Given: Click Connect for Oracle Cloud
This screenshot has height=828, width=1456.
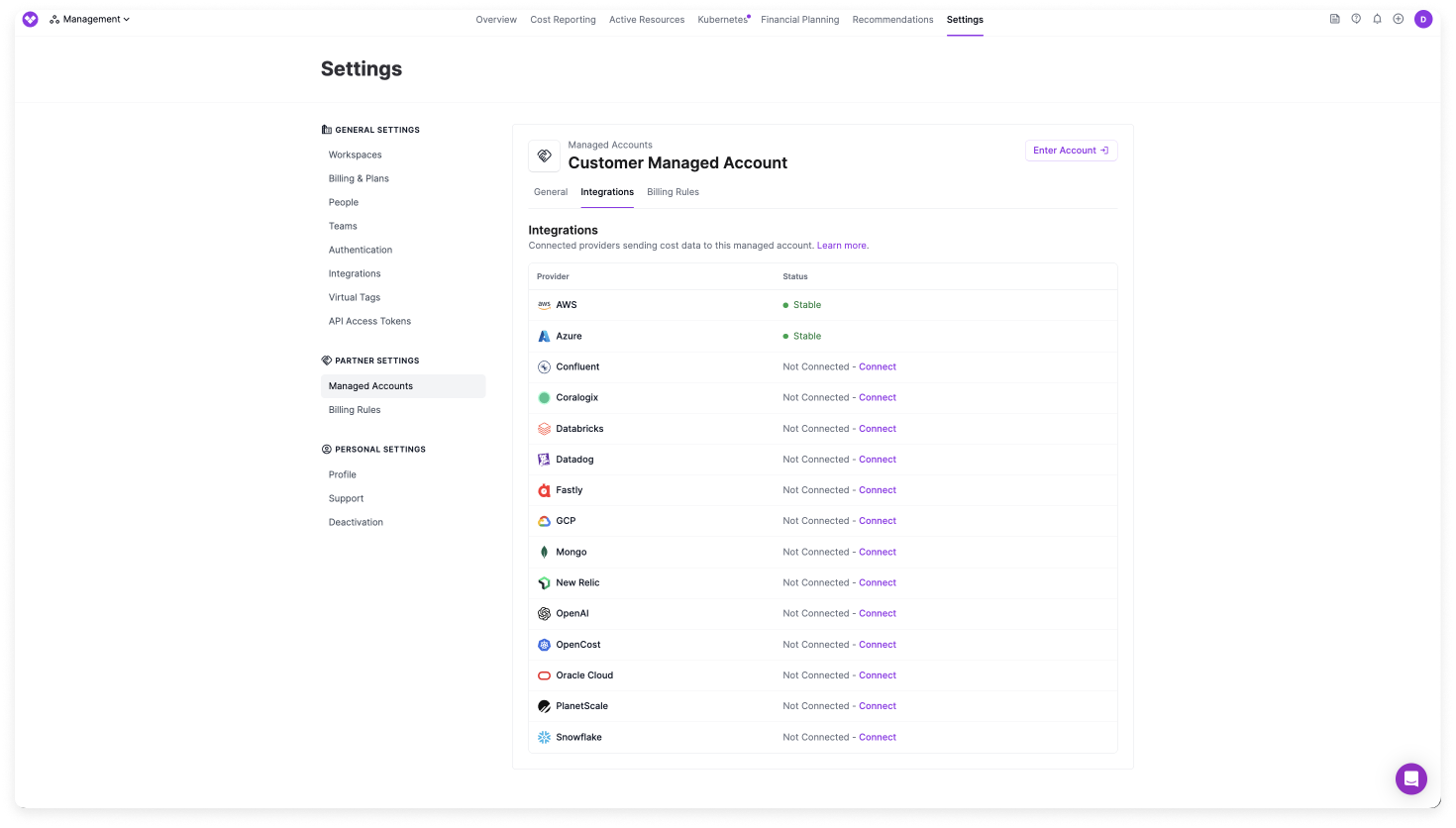Looking at the screenshot, I should click(878, 675).
